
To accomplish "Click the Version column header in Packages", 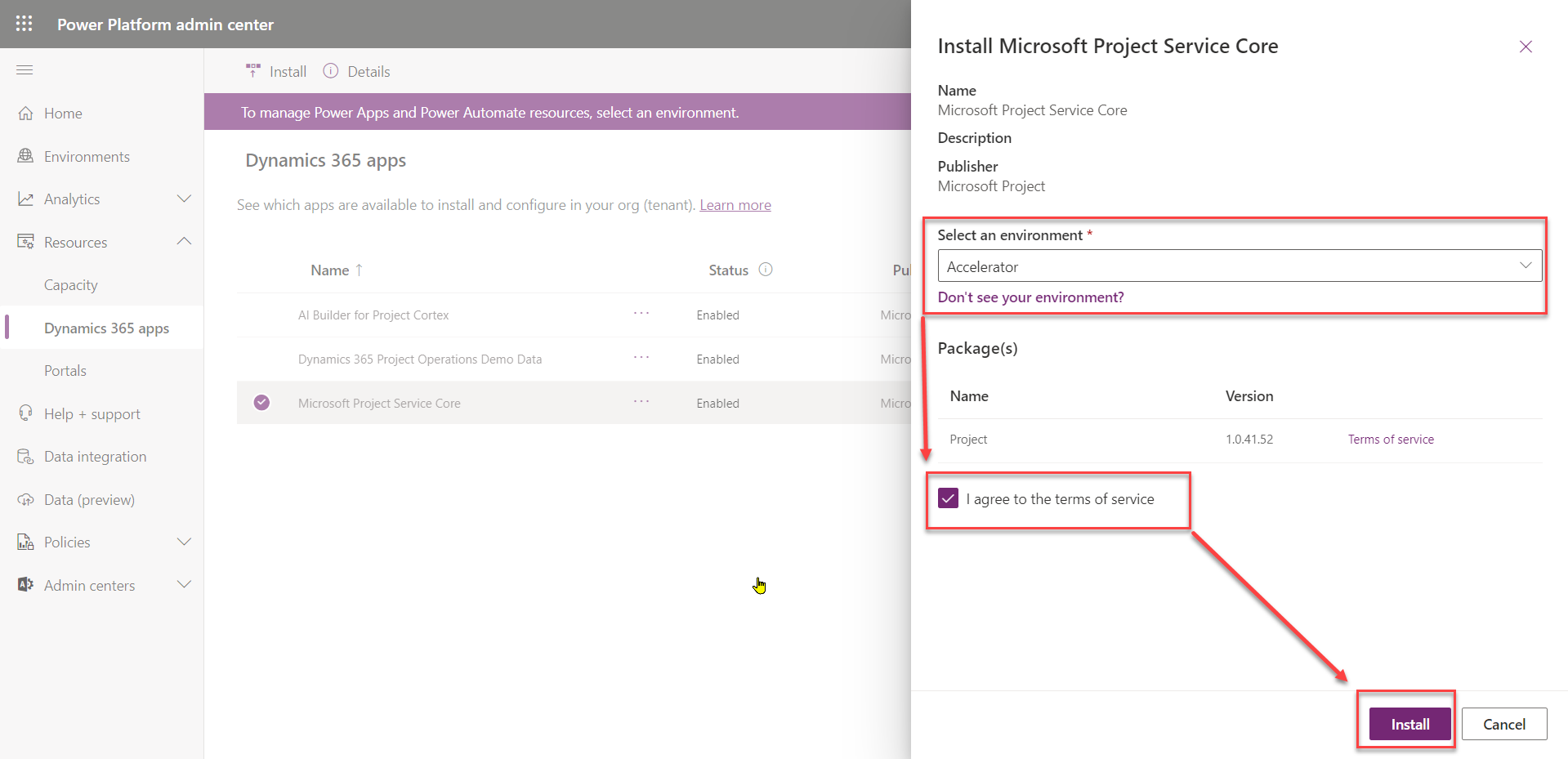I will pos(1249,396).
